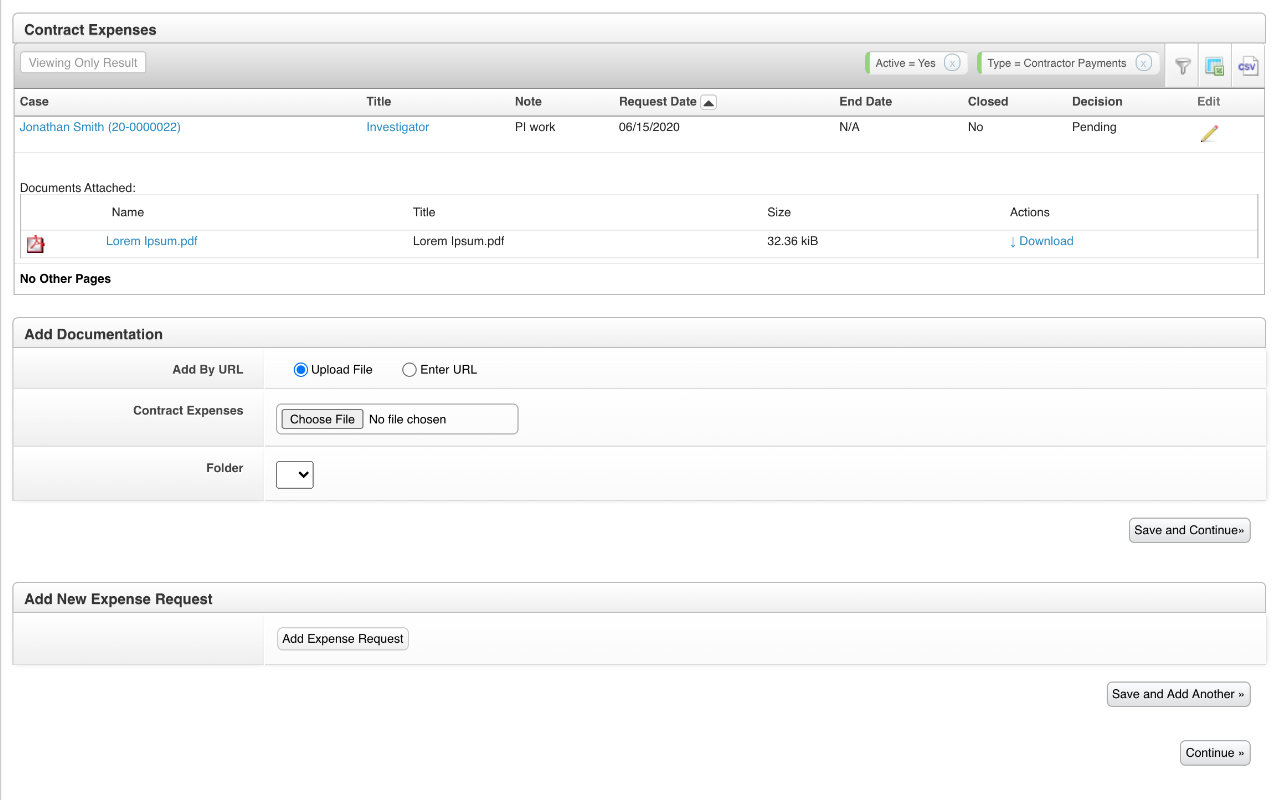Sort by the Note column header
1280x800 pixels.
coord(528,101)
